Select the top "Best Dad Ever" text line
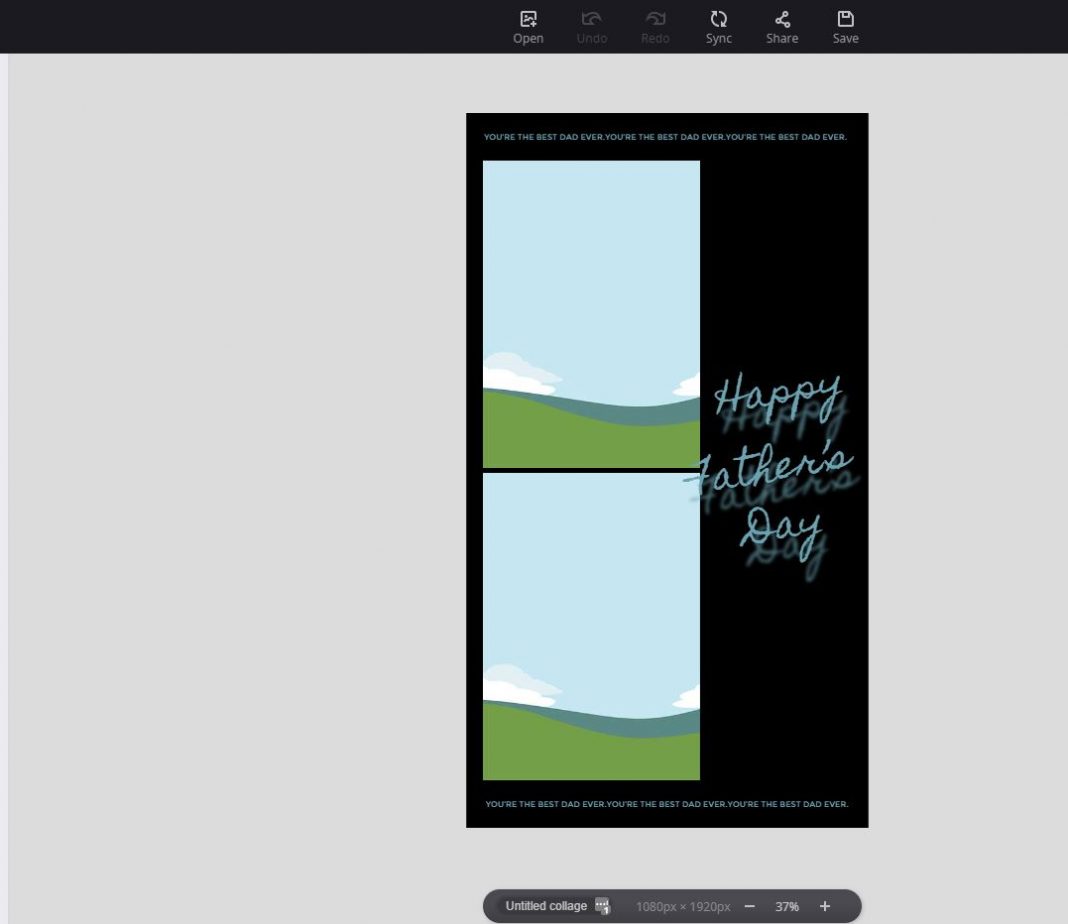 point(665,137)
